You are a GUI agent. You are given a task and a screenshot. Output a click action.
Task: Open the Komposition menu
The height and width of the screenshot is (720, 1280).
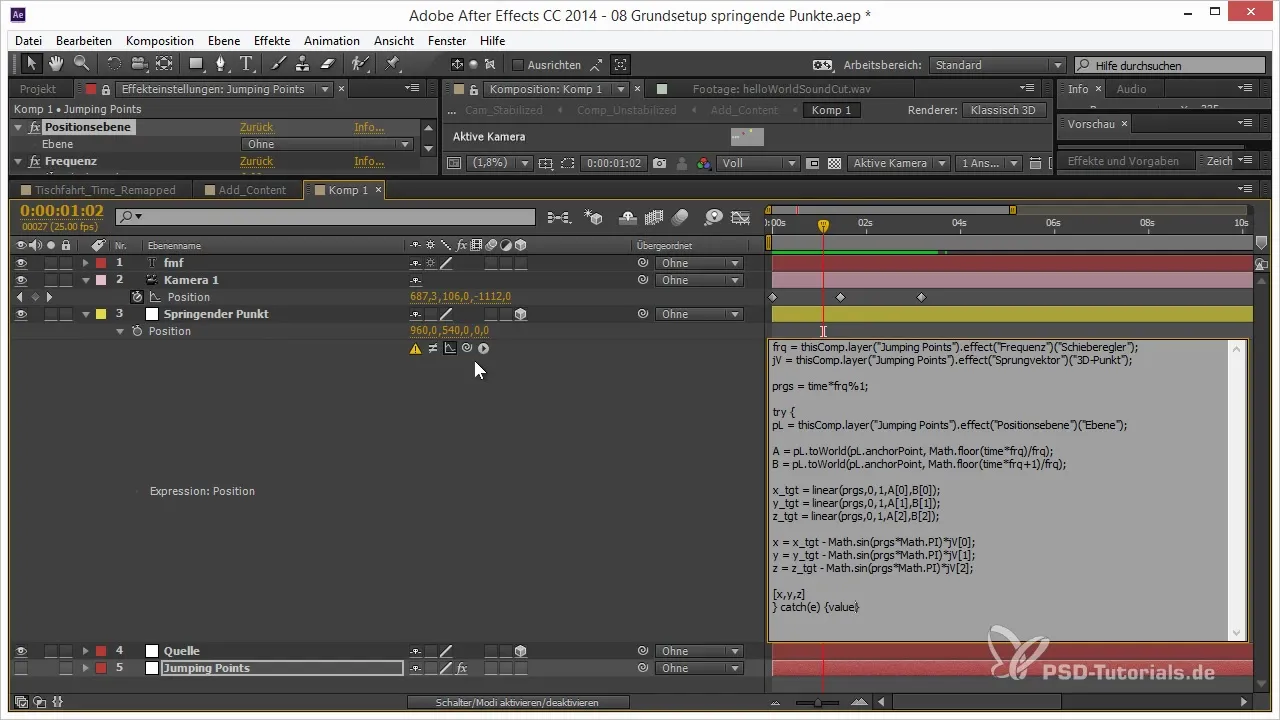[x=160, y=41]
